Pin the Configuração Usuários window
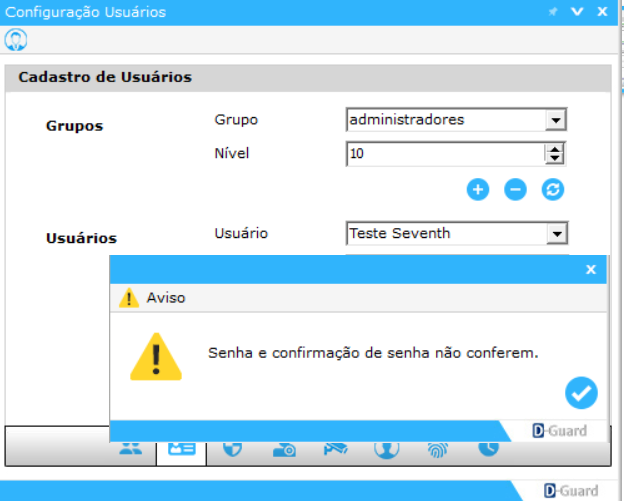The width and height of the screenshot is (624, 501). 552,12
